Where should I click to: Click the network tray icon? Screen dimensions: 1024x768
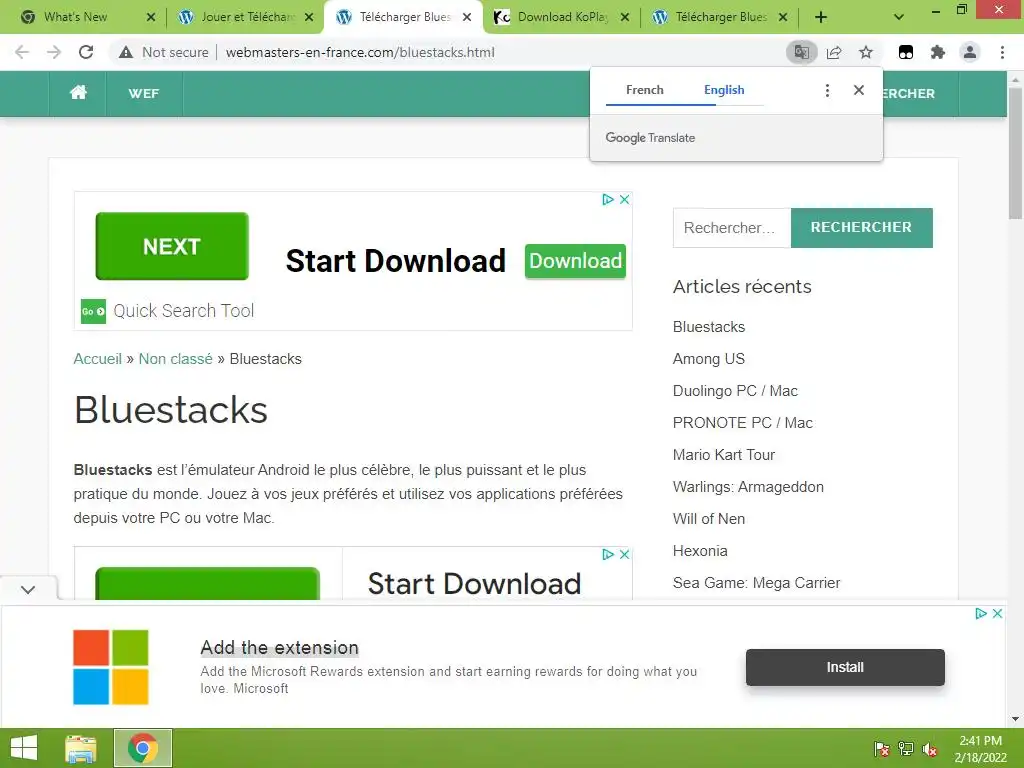(906, 749)
